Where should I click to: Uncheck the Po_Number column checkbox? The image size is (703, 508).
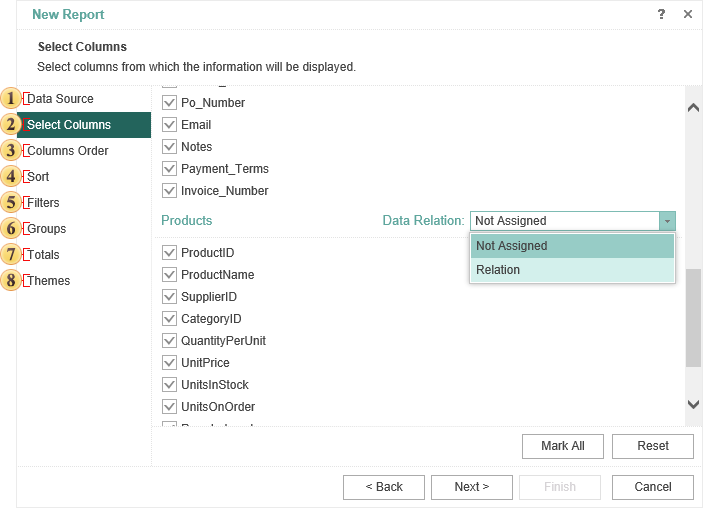[x=169, y=103]
